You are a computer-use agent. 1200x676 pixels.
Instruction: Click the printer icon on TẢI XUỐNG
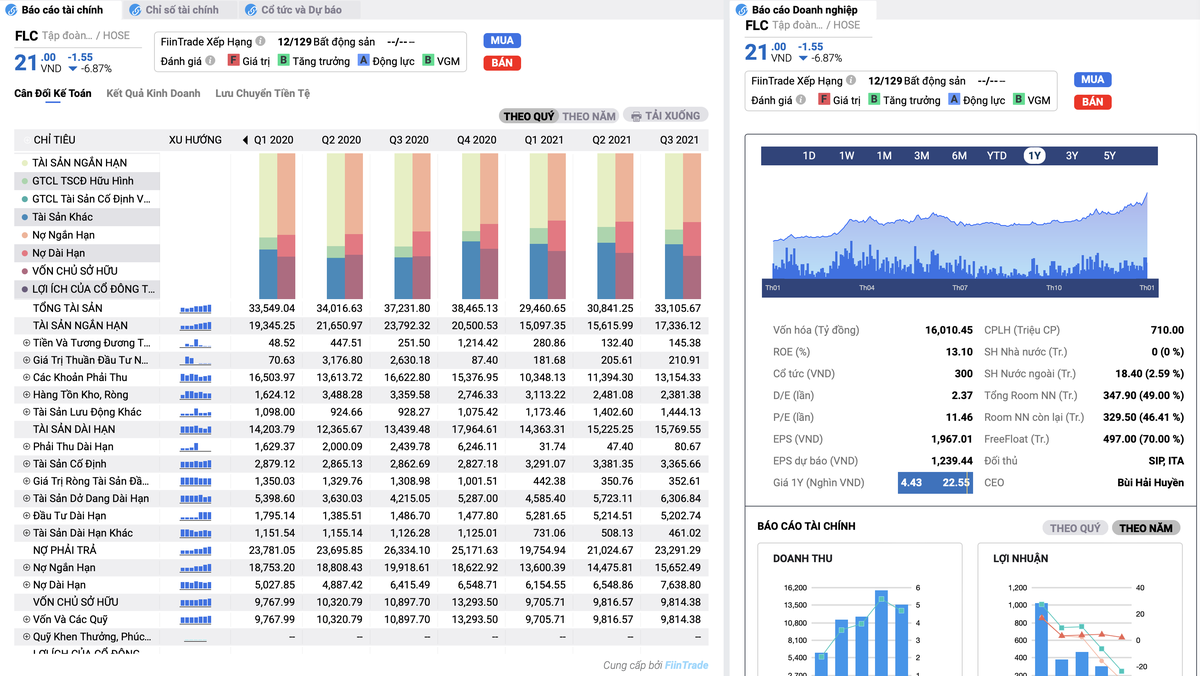(636, 116)
